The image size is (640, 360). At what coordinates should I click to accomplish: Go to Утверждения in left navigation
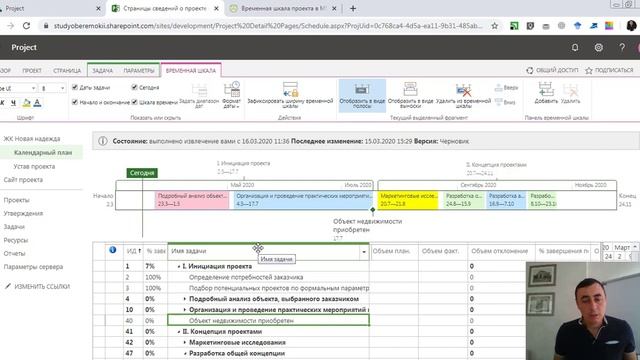(23, 213)
